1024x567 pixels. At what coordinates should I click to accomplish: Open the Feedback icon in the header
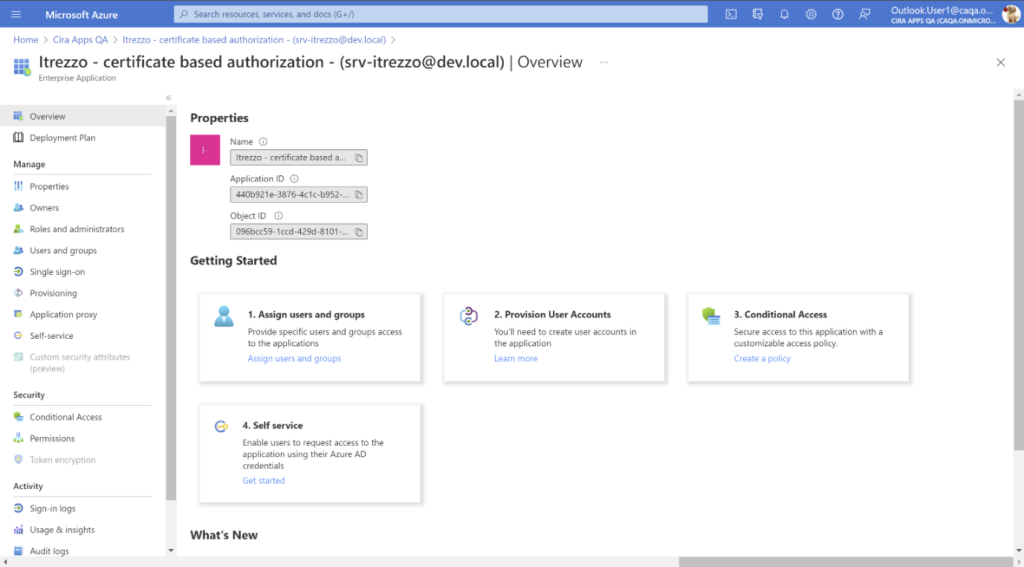[865, 14]
